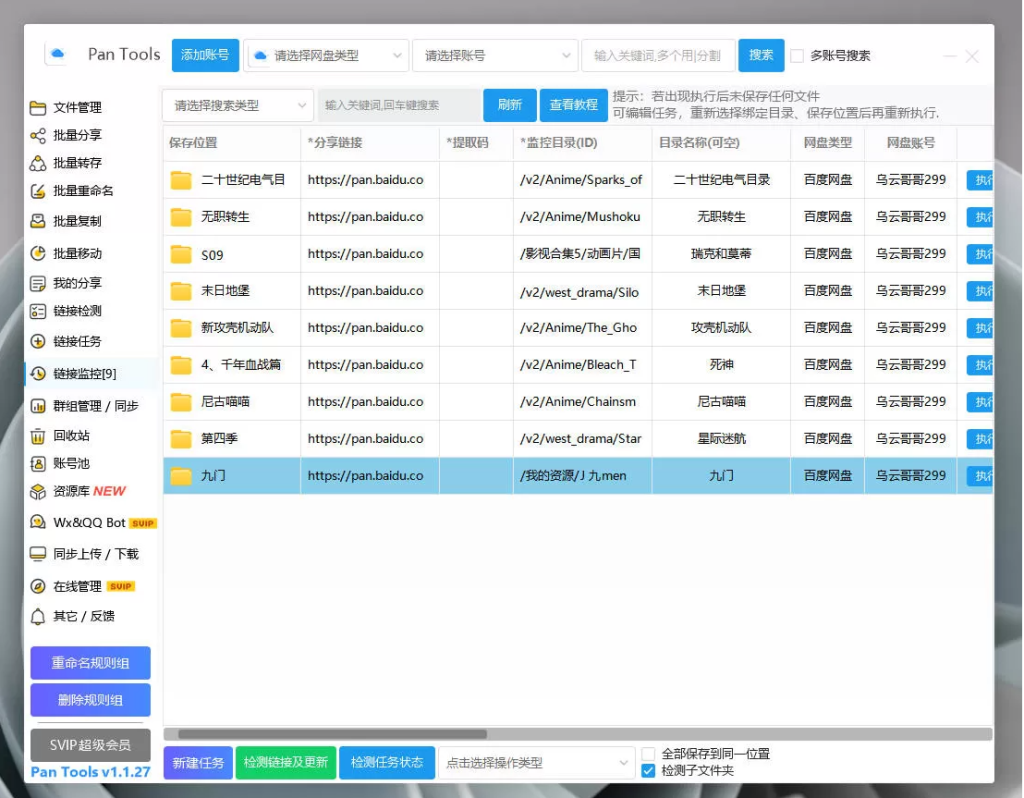Uncheck the 检测子文件夹 checkbox
Screen dimensions: 1024x798
pos(648,771)
